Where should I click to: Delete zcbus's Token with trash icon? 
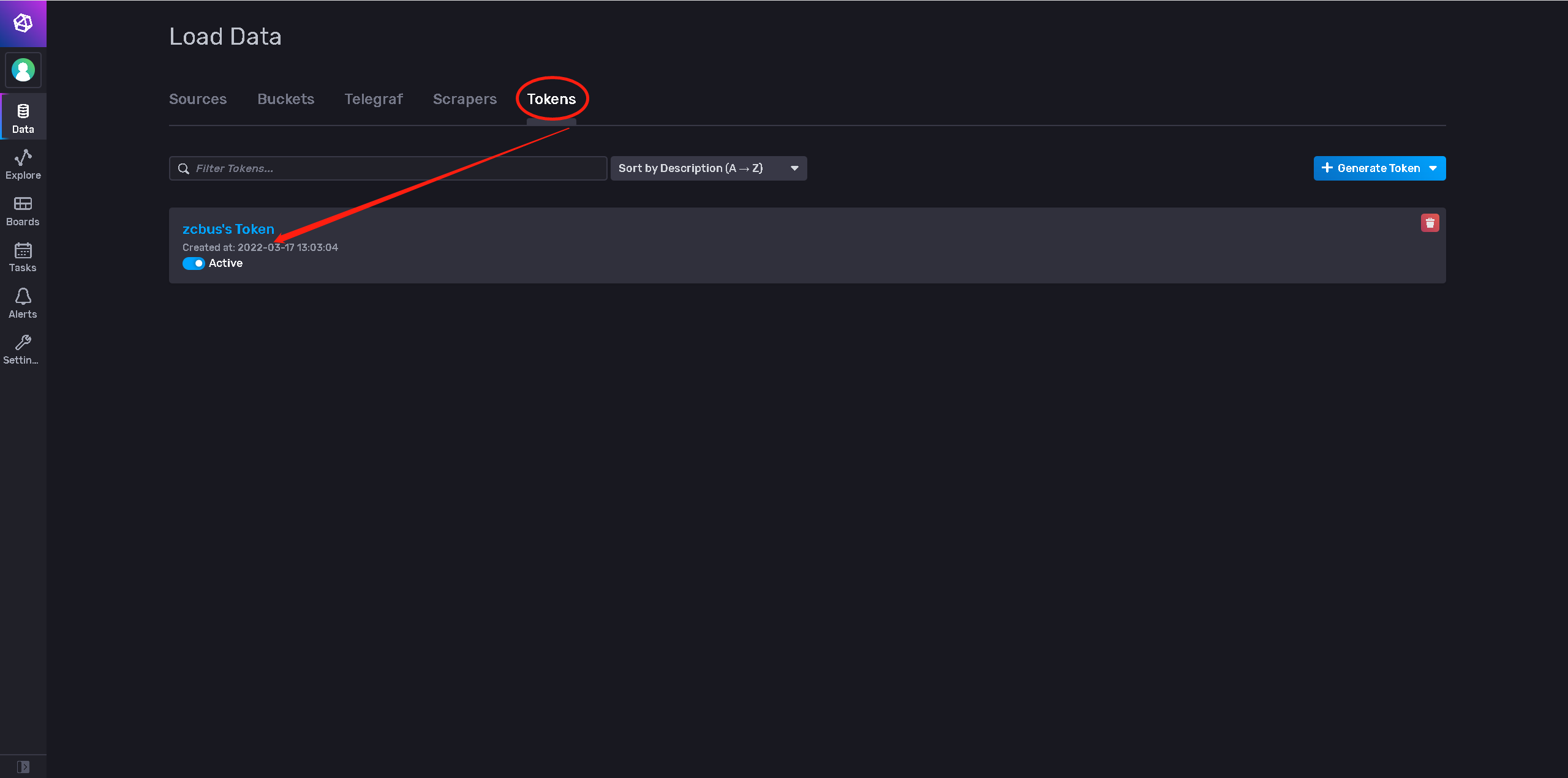(x=1430, y=223)
